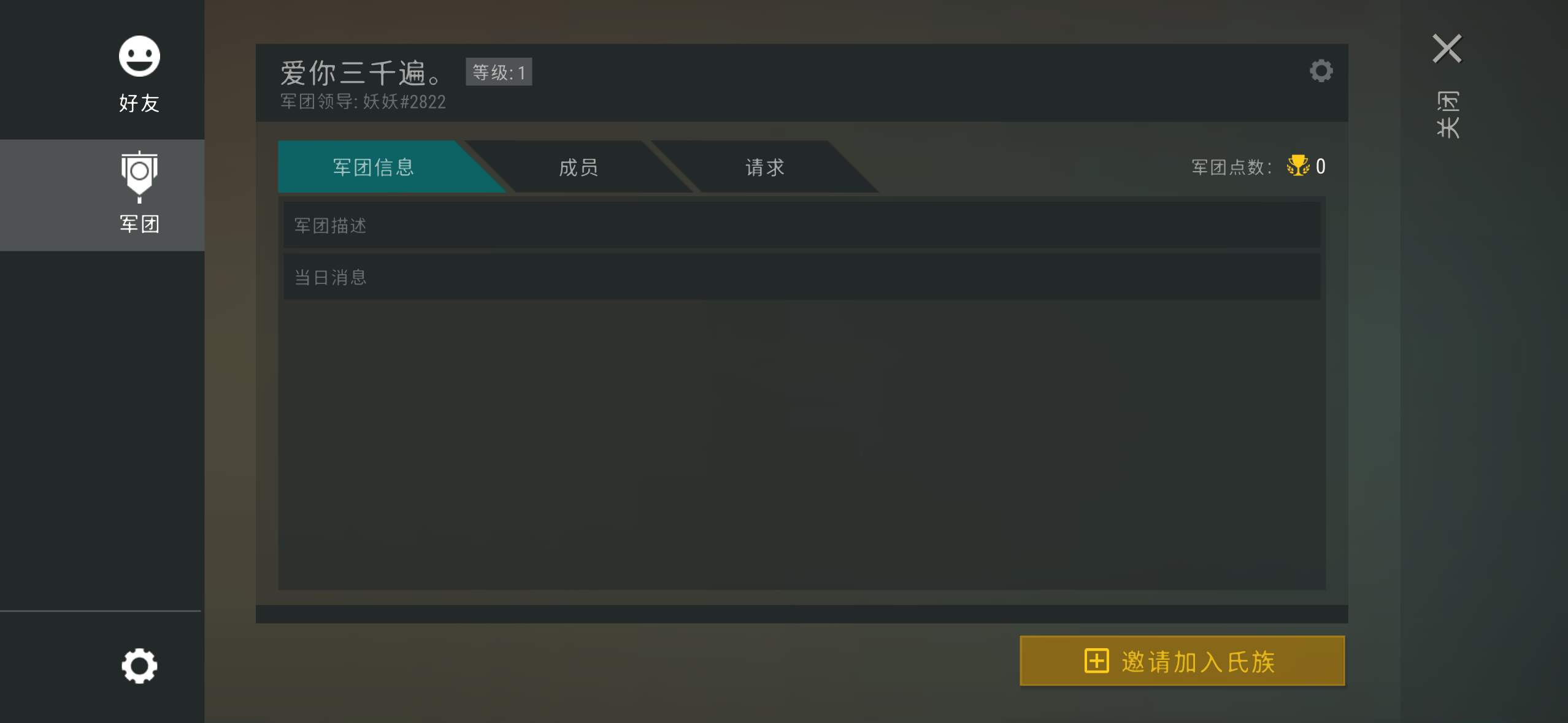This screenshot has width=1568, height=723.
Task: Click the gold trophy points icon
Action: [x=1297, y=166]
